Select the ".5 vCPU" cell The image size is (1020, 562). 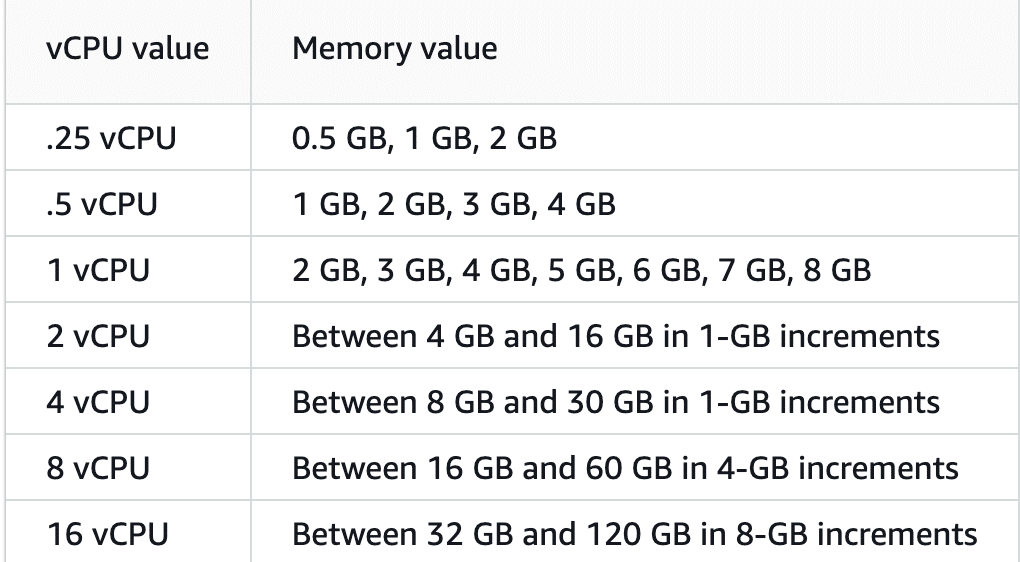coord(101,204)
